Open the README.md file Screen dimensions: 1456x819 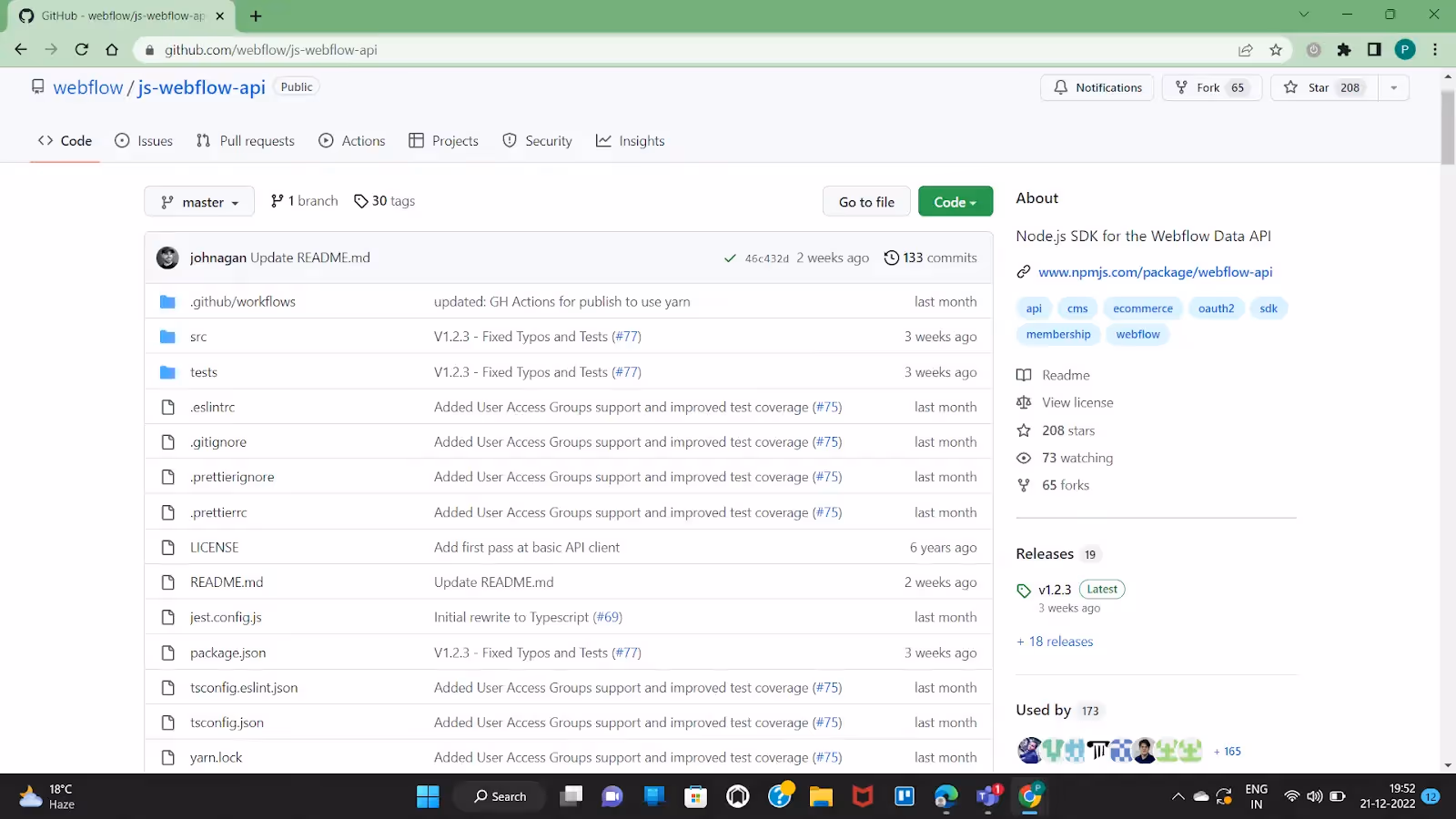click(227, 582)
